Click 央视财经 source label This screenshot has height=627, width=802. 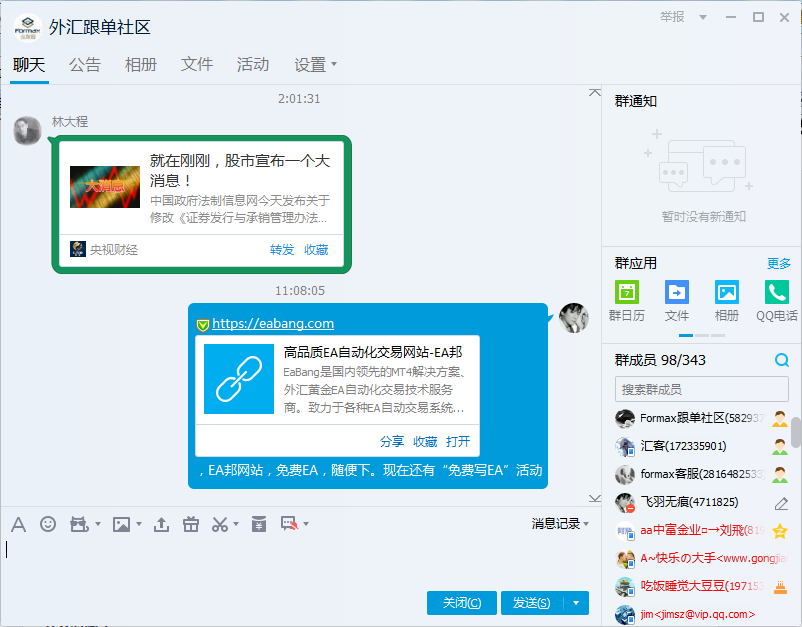(114, 250)
